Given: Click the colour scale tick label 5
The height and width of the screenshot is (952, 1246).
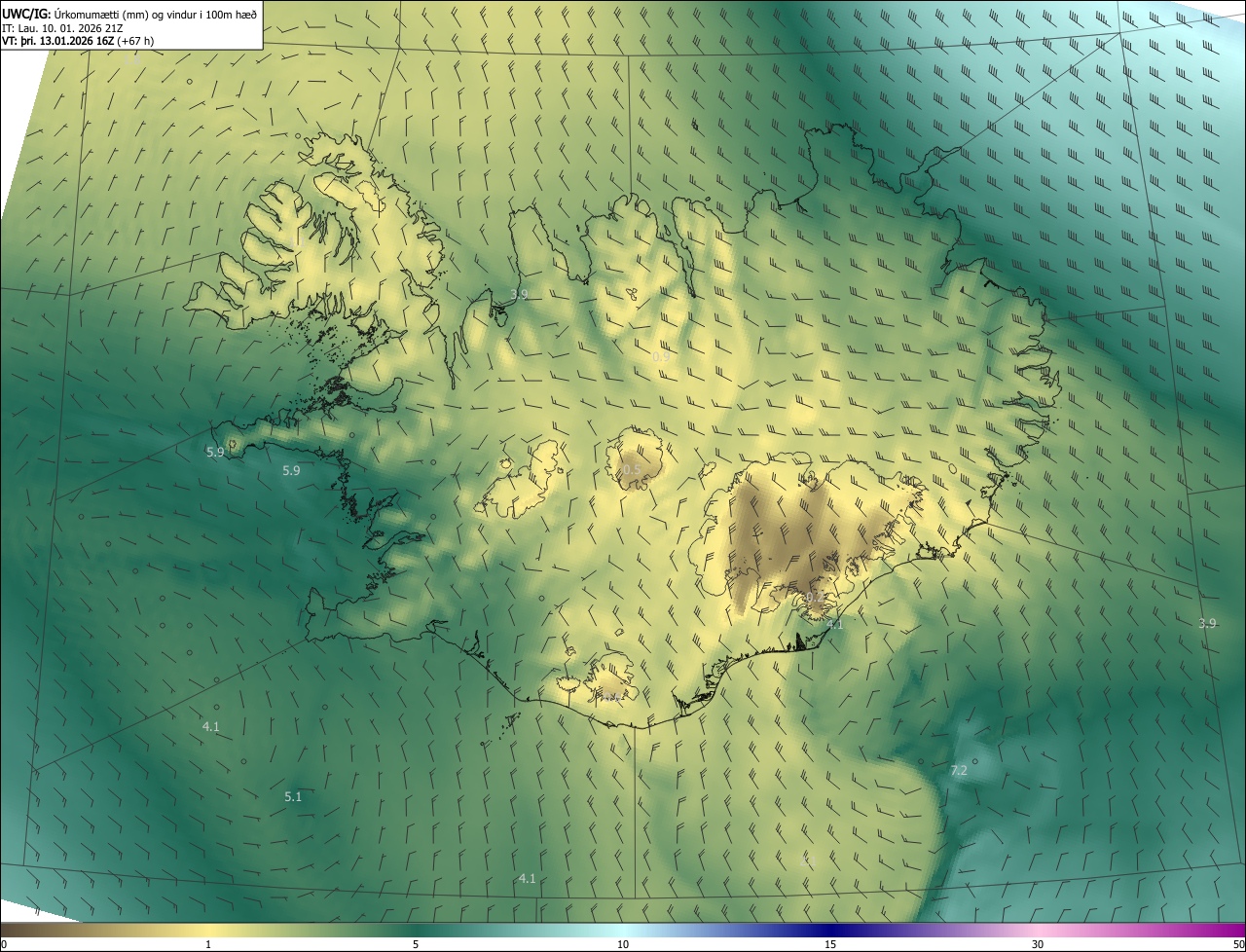Looking at the screenshot, I should (416, 944).
